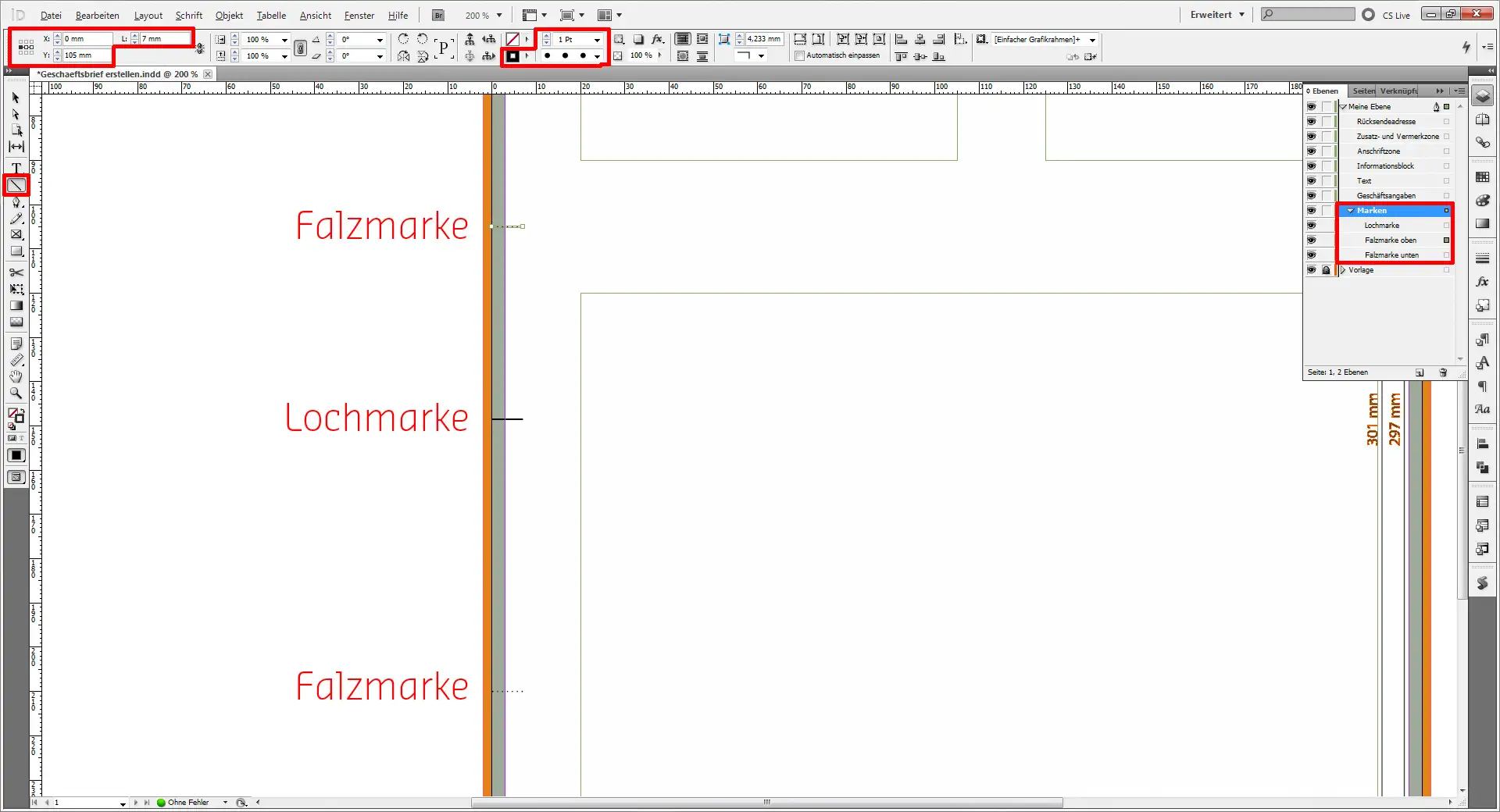Open the stroke weight 1 Pt dropdown
The image size is (1500, 812).
(x=597, y=40)
